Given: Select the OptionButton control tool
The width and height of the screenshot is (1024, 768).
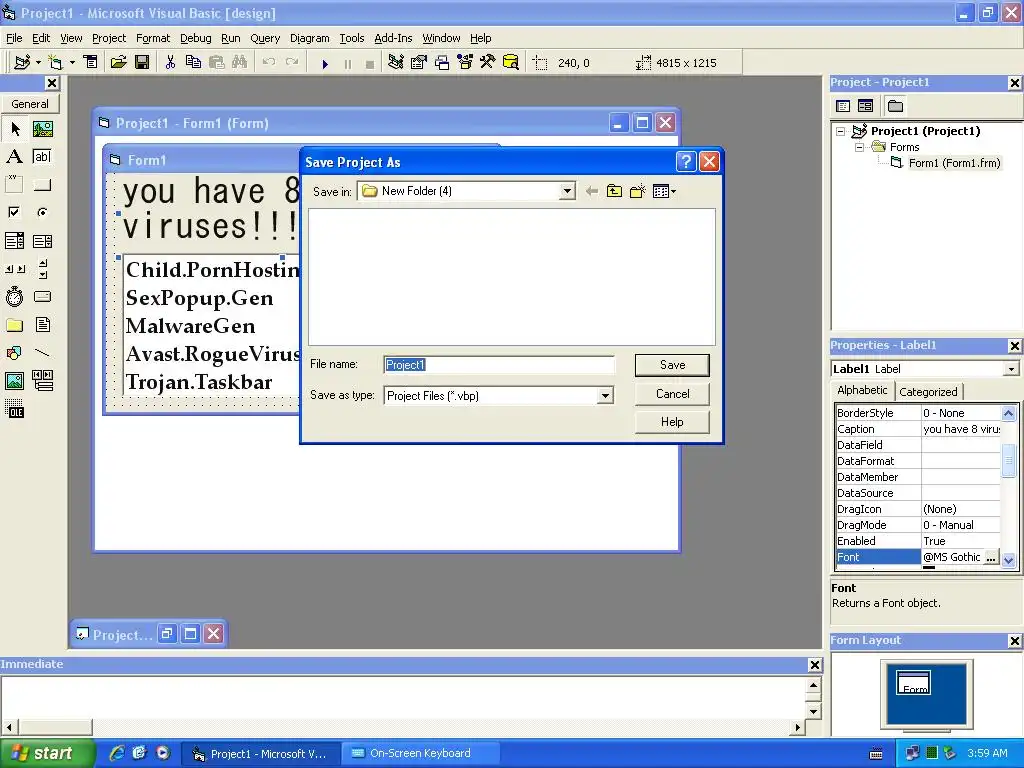Looking at the screenshot, I should tap(42, 213).
